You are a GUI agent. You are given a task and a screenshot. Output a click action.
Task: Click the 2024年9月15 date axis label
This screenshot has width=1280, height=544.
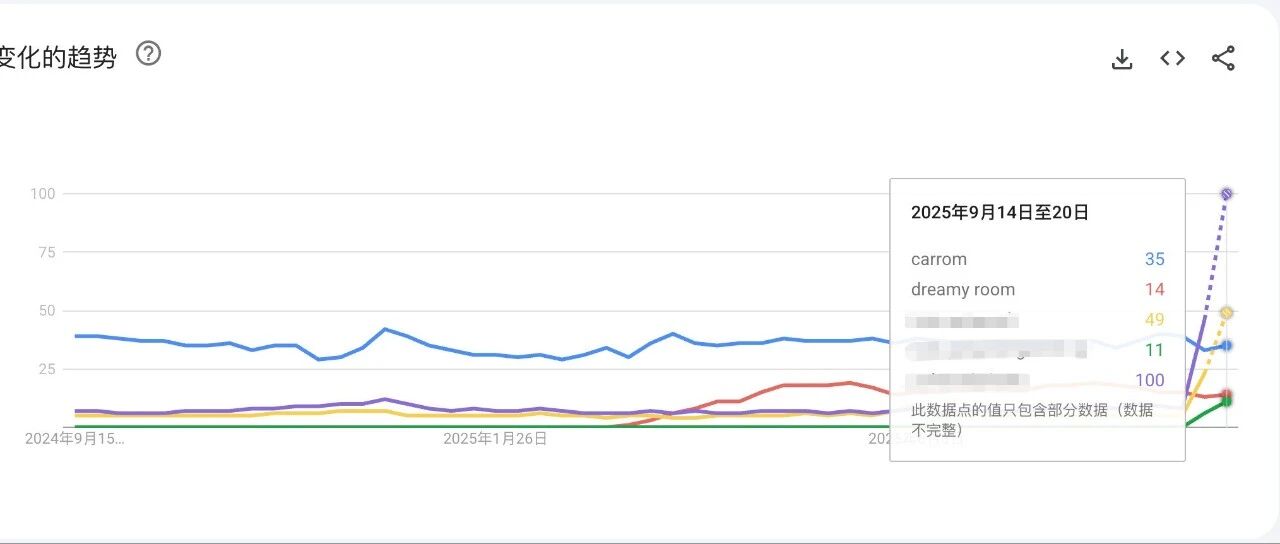(x=76, y=438)
